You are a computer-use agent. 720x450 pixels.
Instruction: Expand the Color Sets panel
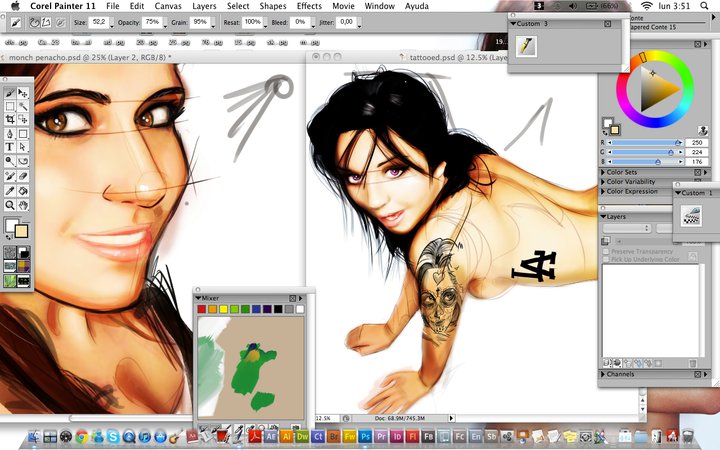603,172
